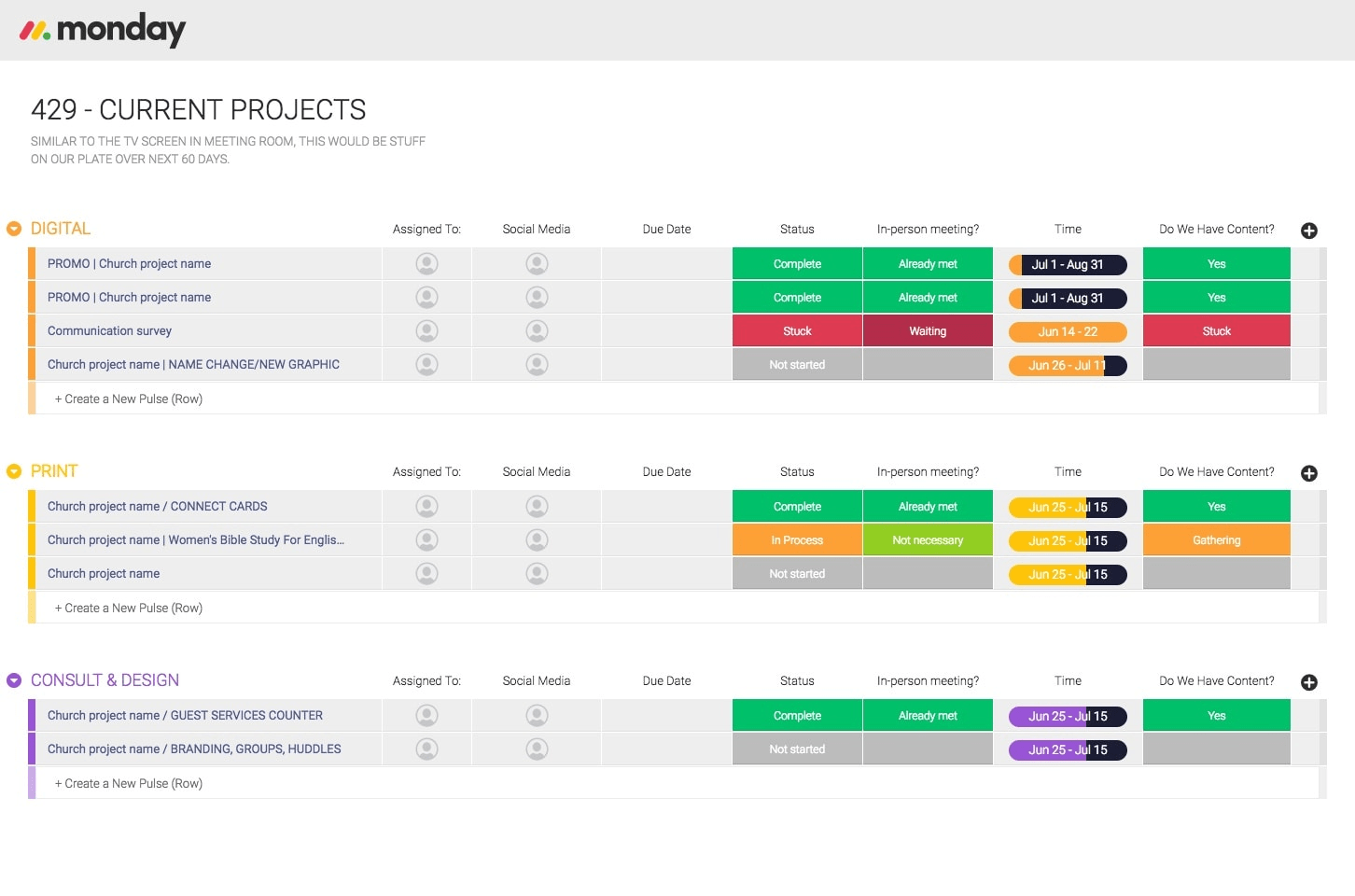1355x896 pixels.
Task: Assign person on NAME CHANGE/NEW GRAPHIC row
Action: click(x=426, y=364)
